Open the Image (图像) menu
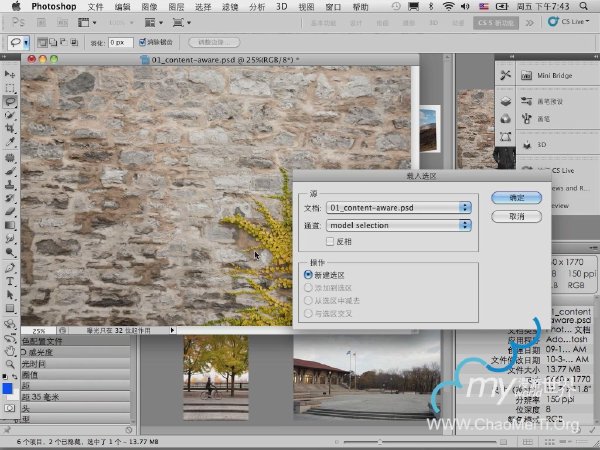Viewport: 600px width, 450px height. point(149,7)
